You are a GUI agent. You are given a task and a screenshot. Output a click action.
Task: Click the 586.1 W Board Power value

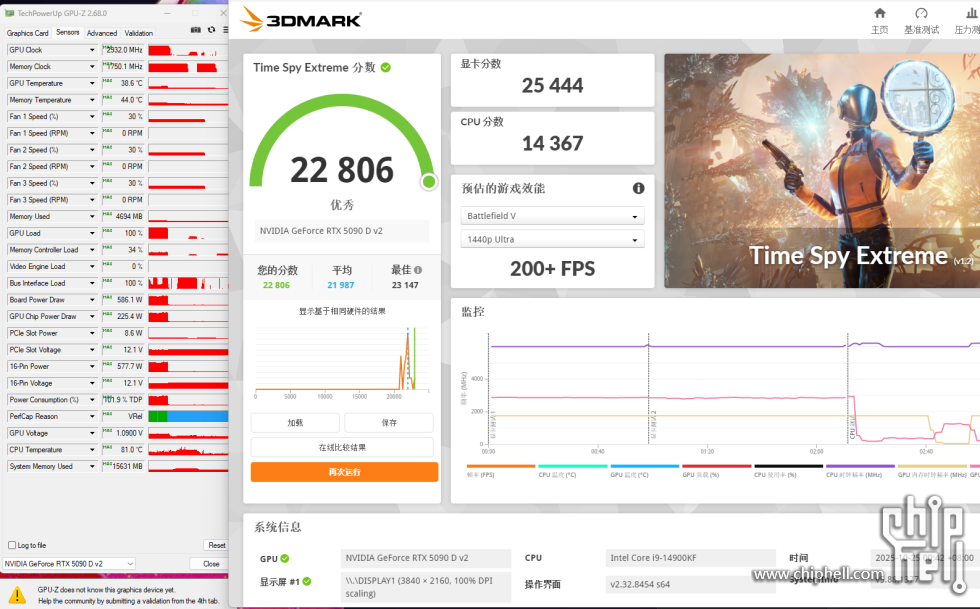click(x=123, y=299)
